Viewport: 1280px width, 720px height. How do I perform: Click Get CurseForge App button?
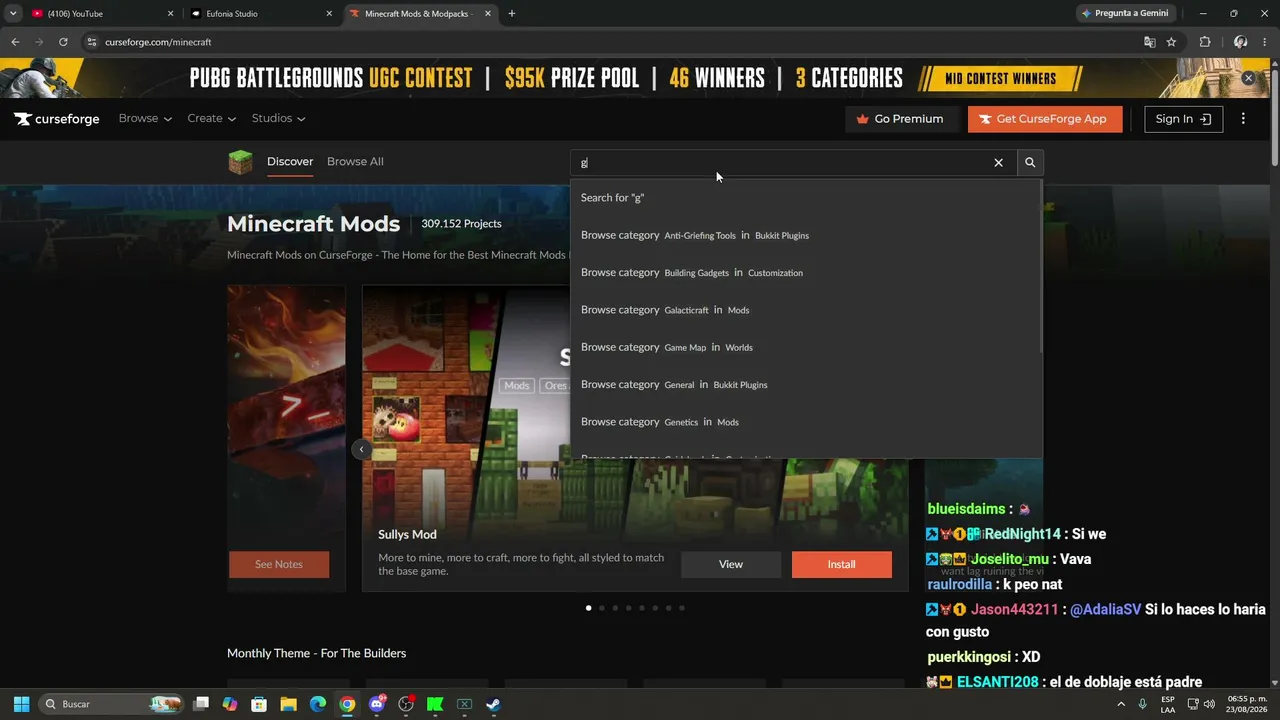click(x=1045, y=119)
